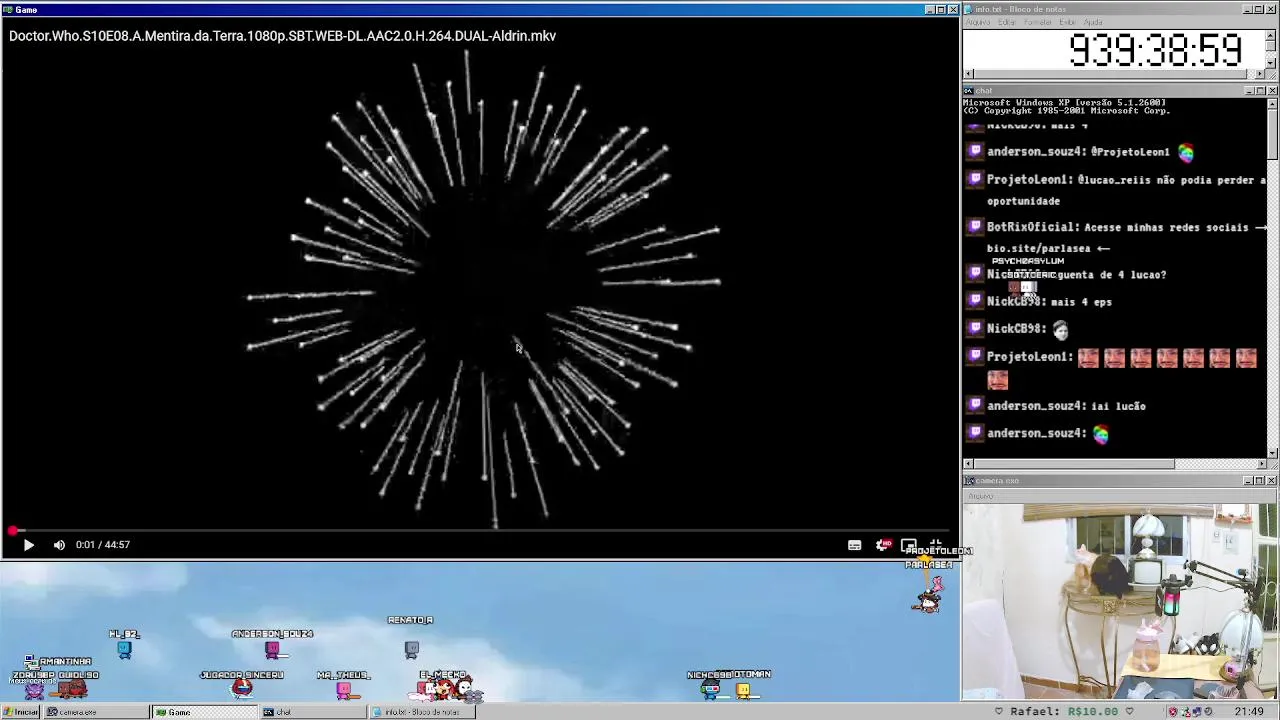This screenshot has width=1280, height=720.
Task: Play the Doctor Who video
Action: click(28, 545)
